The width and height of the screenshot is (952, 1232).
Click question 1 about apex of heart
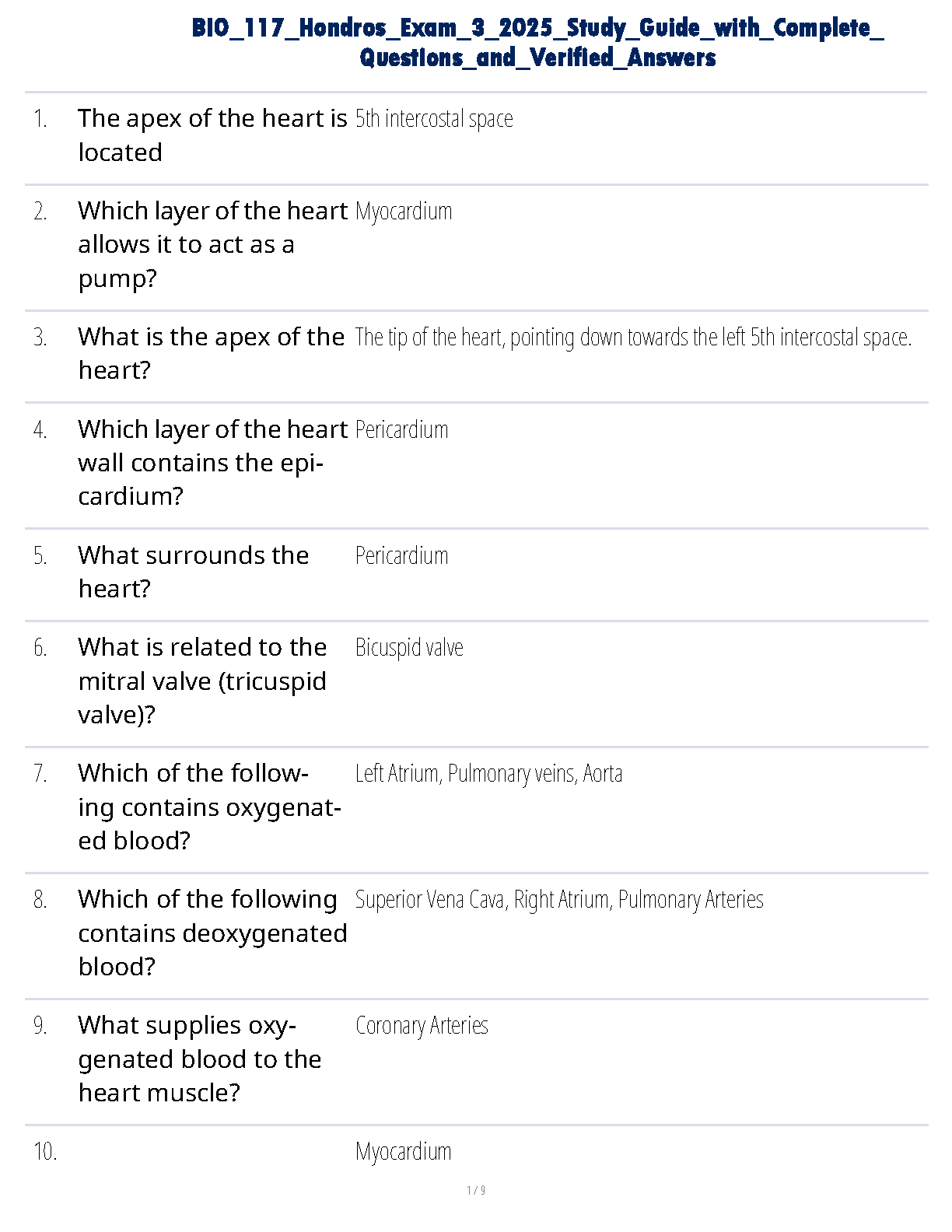tap(212, 135)
